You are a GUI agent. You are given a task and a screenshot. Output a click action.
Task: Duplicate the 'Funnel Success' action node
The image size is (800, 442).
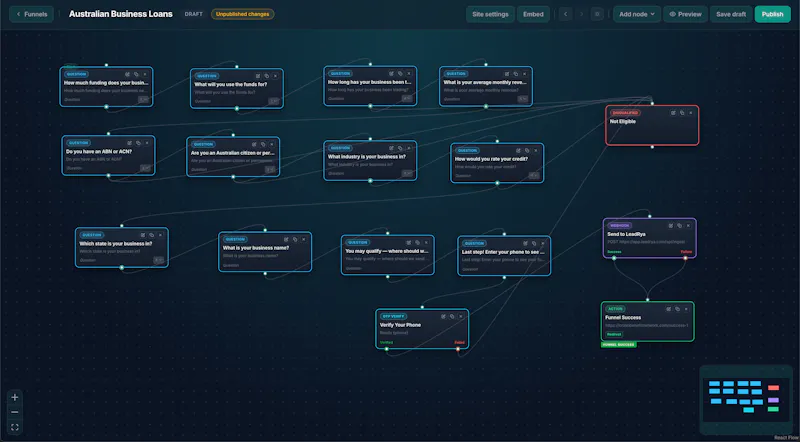[677, 309]
